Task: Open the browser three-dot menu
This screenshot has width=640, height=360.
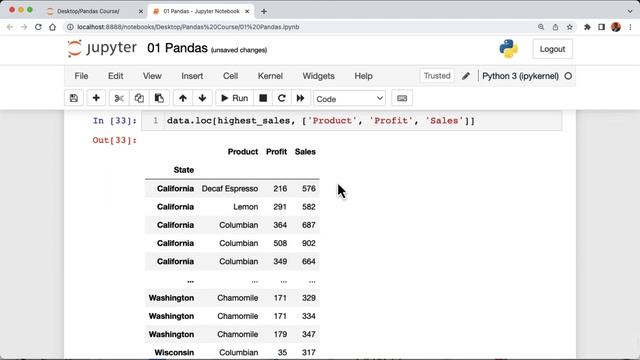Action: 630,27
